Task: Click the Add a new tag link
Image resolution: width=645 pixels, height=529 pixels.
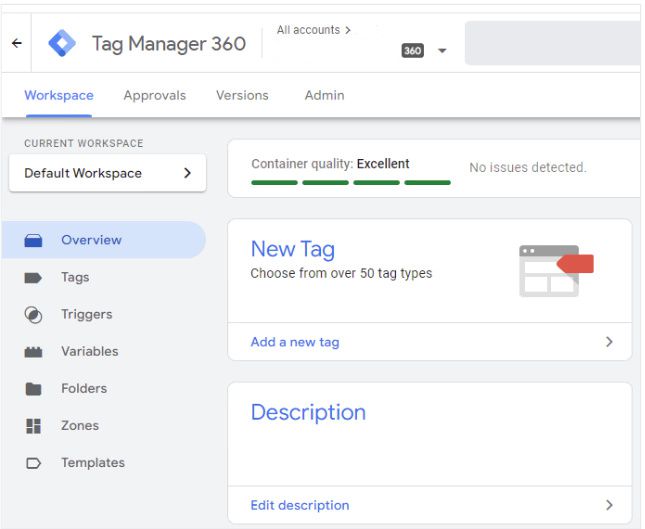Action: pos(295,342)
